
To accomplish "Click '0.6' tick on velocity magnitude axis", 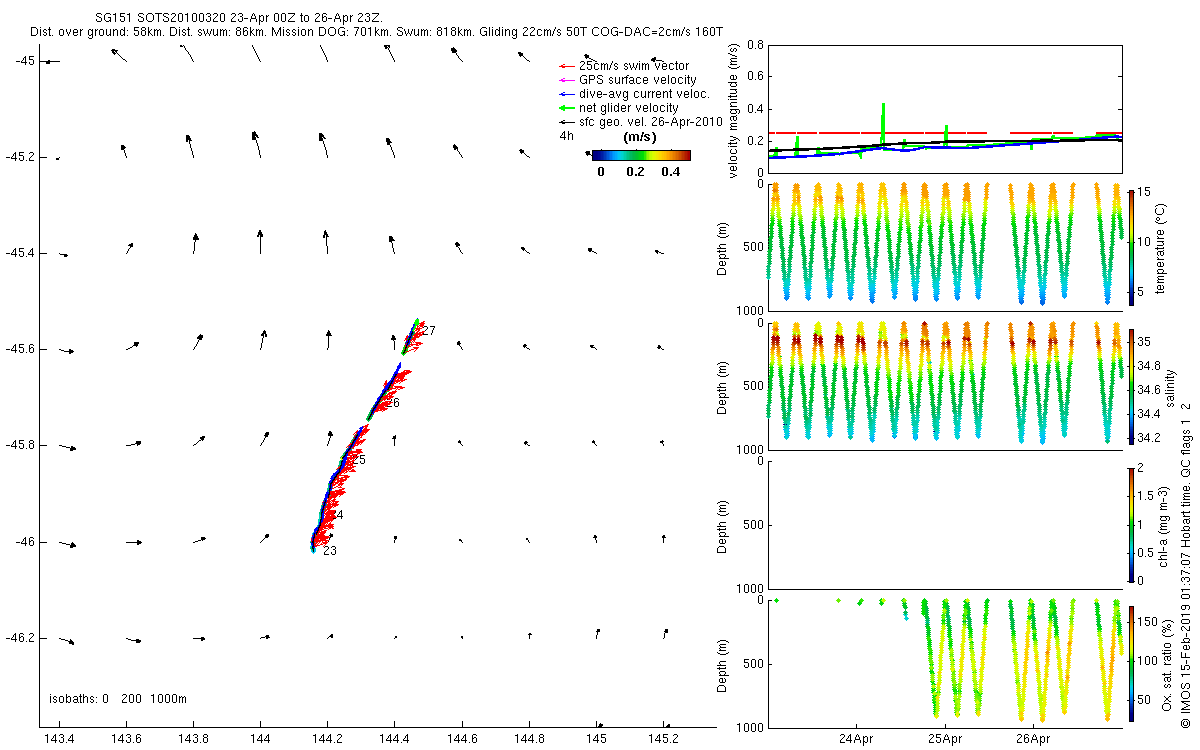I will click(x=755, y=77).
